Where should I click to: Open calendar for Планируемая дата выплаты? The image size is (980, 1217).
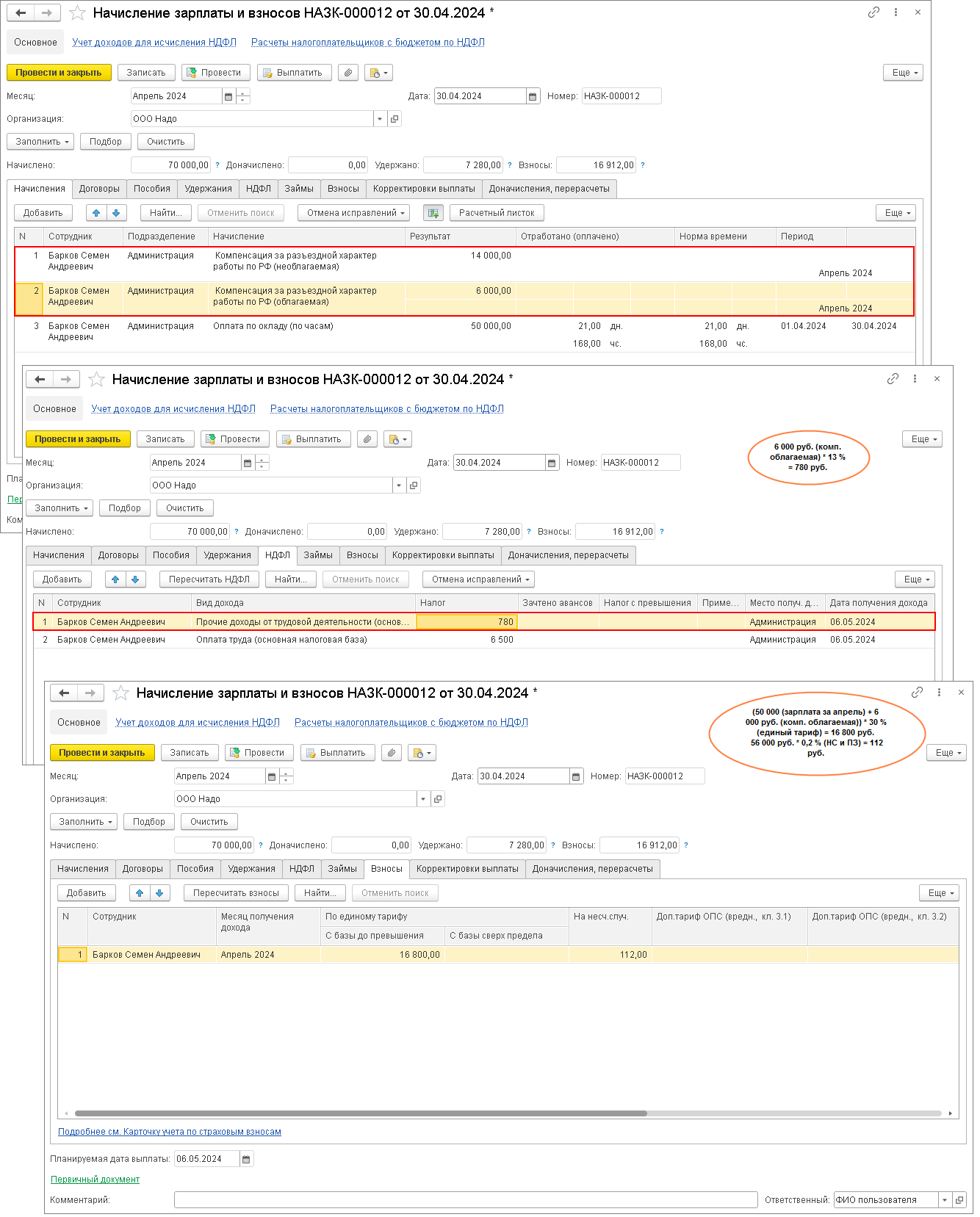click(247, 1159)
